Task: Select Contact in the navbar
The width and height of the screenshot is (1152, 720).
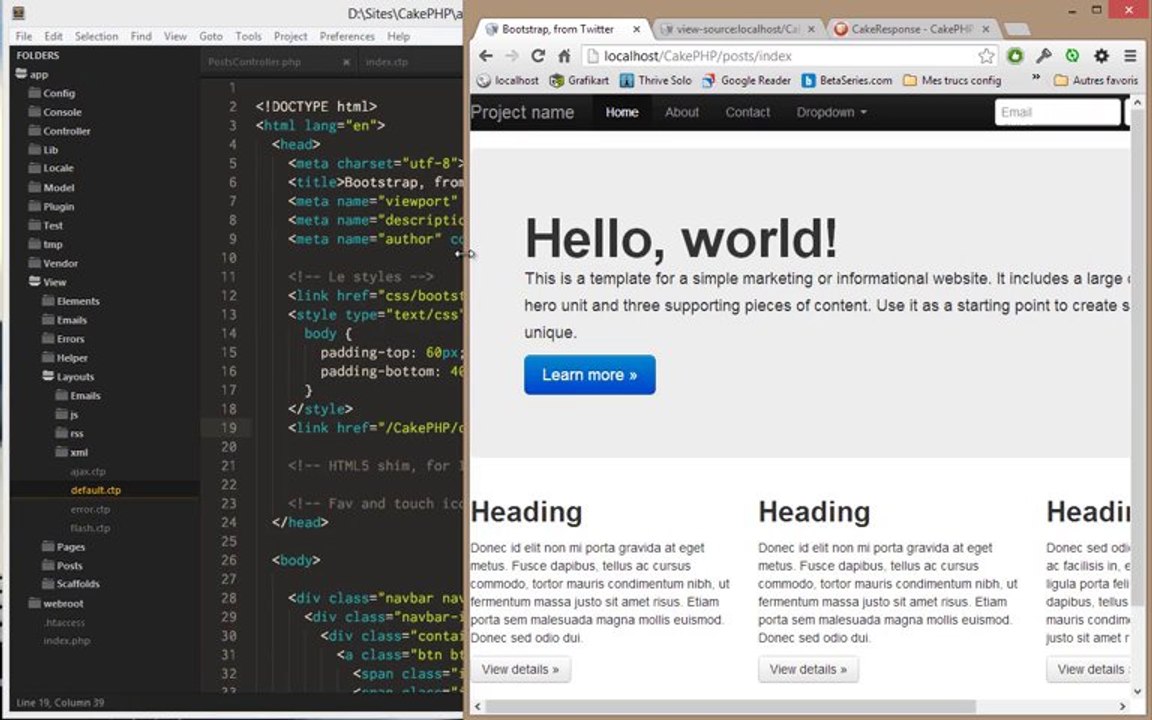Action: point(748,112)
